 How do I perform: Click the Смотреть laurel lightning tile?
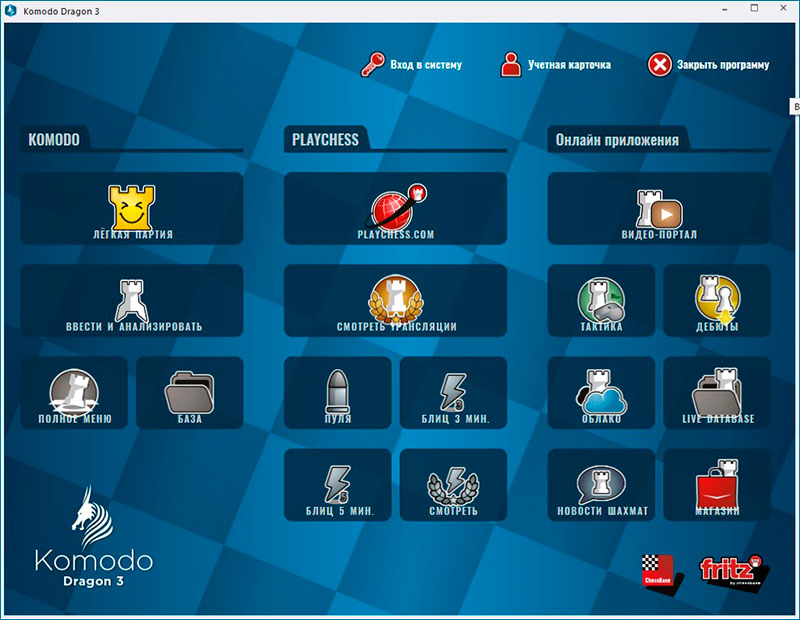pyautogui.click(x=453, y=484)
